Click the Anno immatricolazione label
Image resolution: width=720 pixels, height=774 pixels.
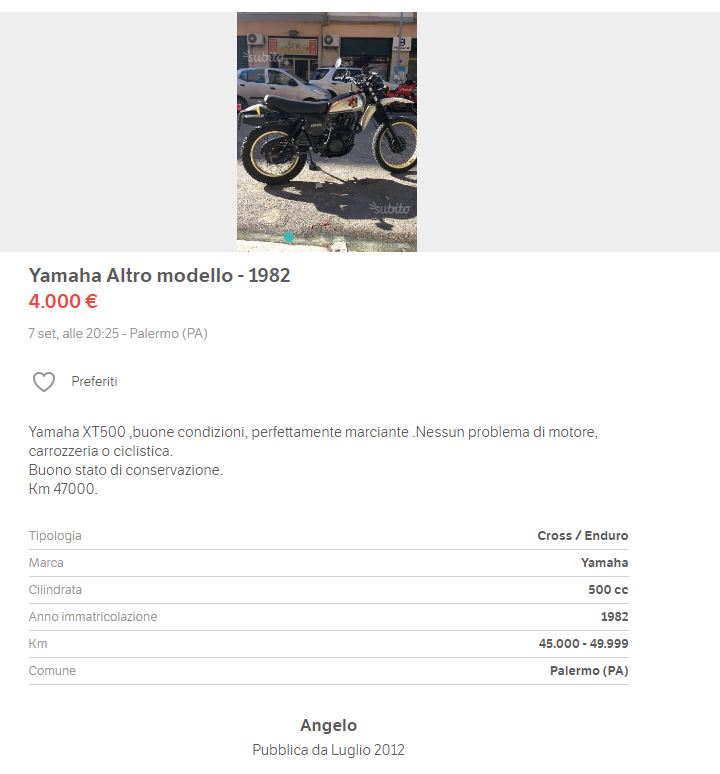93,617
